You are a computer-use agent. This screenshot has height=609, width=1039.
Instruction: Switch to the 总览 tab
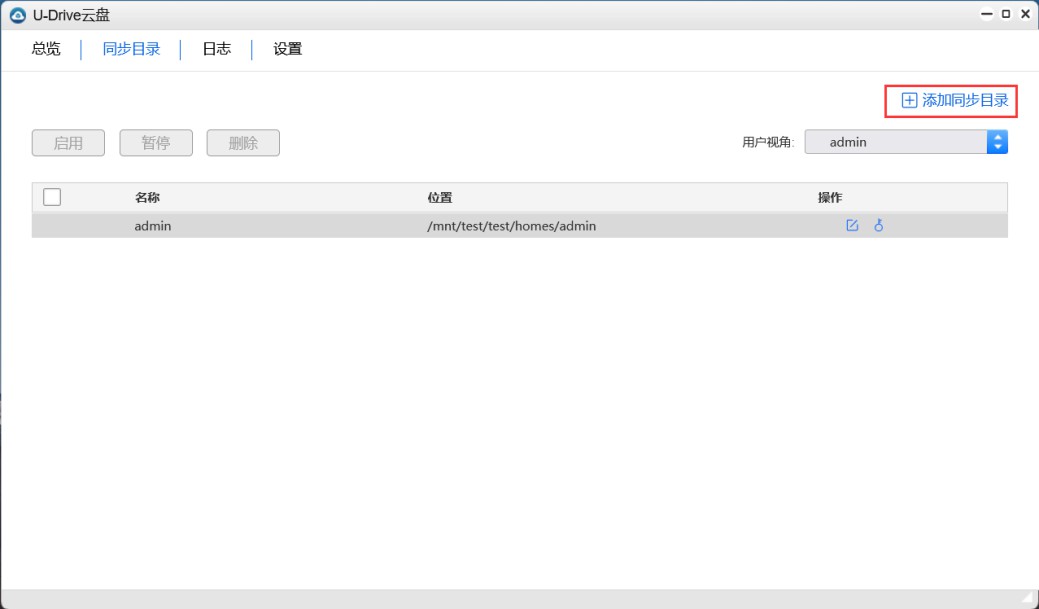[x=46, y=49]
